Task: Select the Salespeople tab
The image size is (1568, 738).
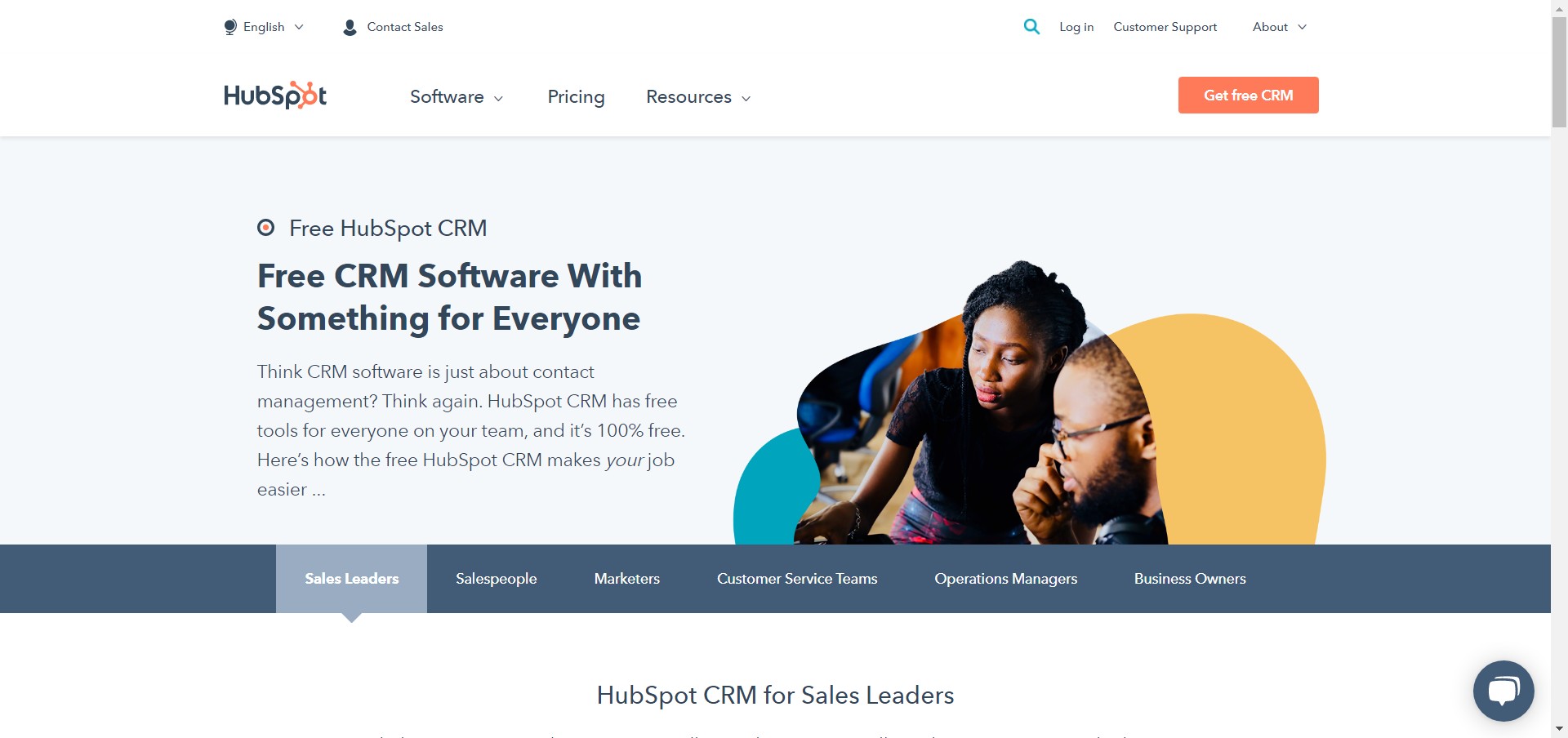Action: 496,579
